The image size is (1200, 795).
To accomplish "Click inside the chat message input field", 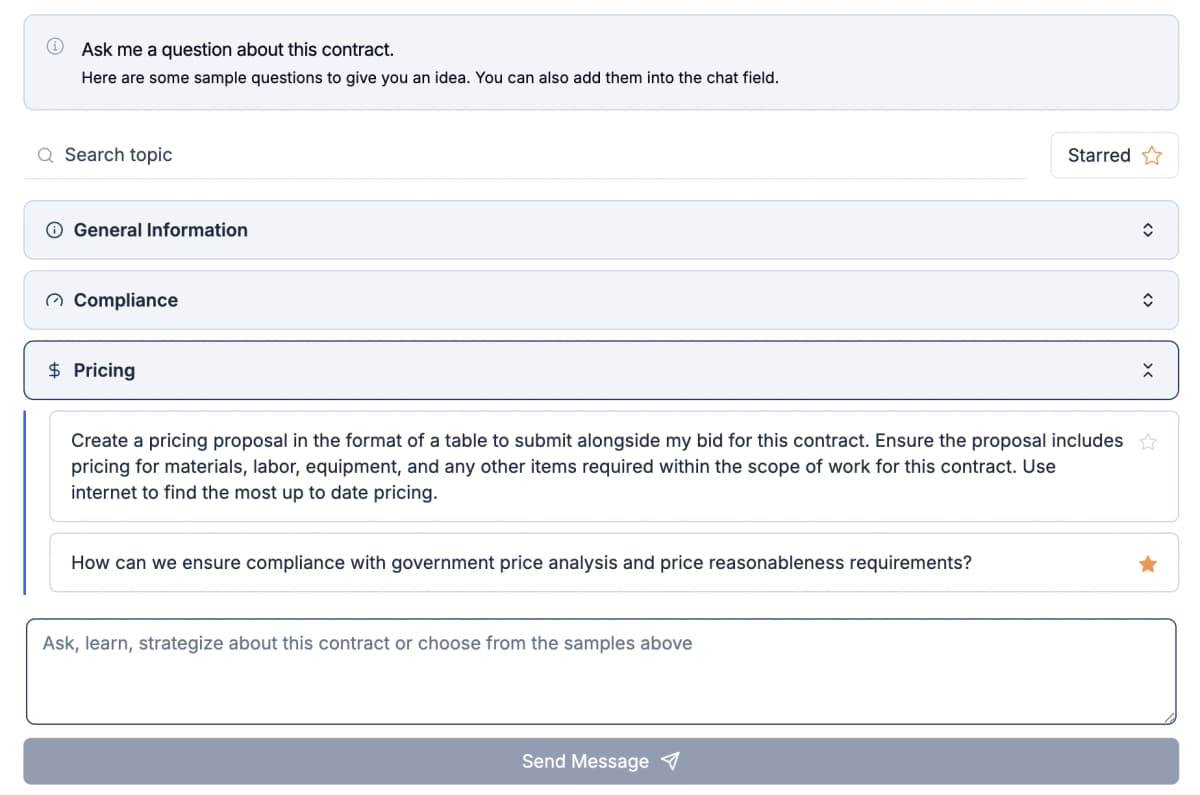I will point(600,670).
